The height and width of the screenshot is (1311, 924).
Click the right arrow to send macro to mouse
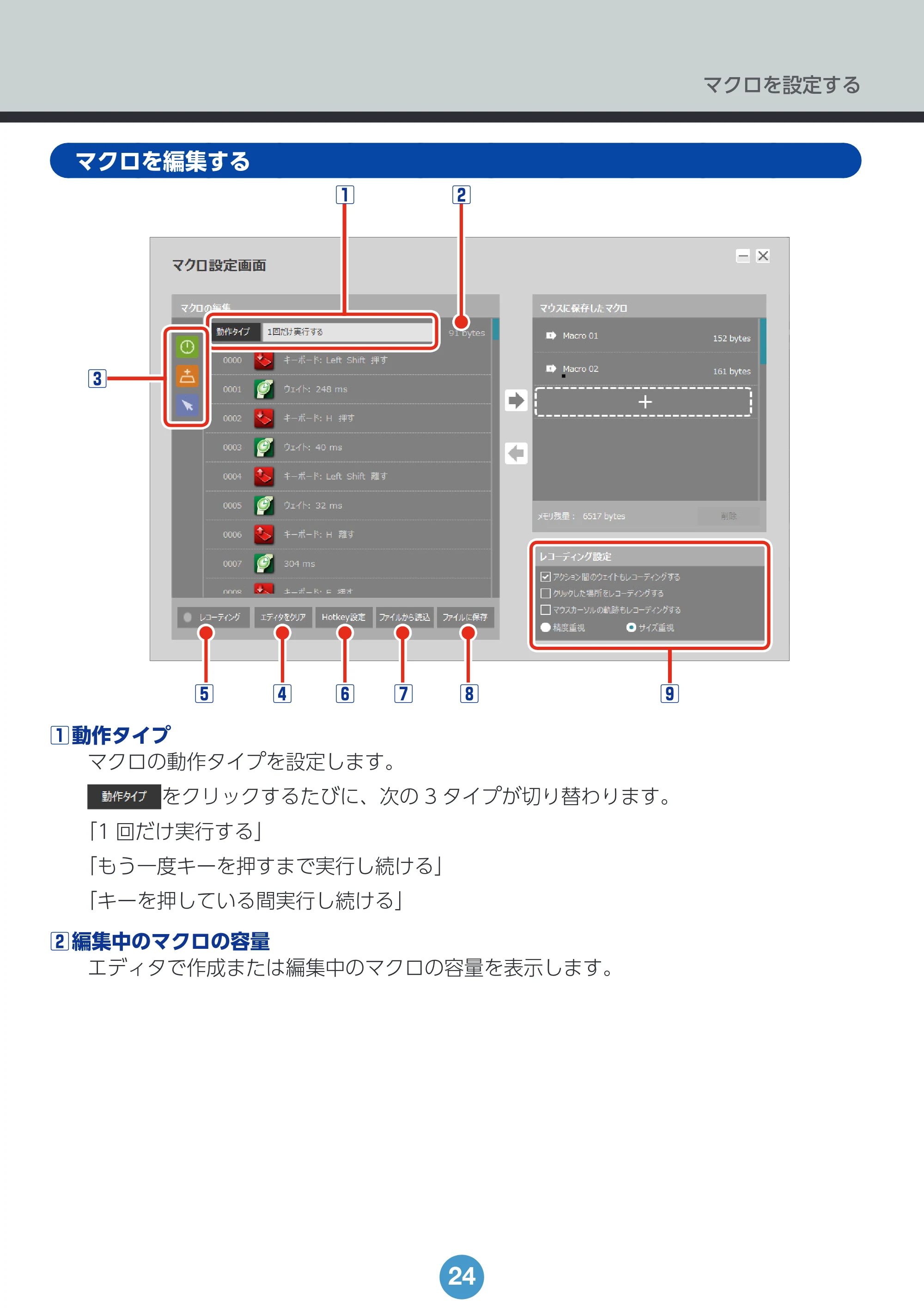point(516,400)
